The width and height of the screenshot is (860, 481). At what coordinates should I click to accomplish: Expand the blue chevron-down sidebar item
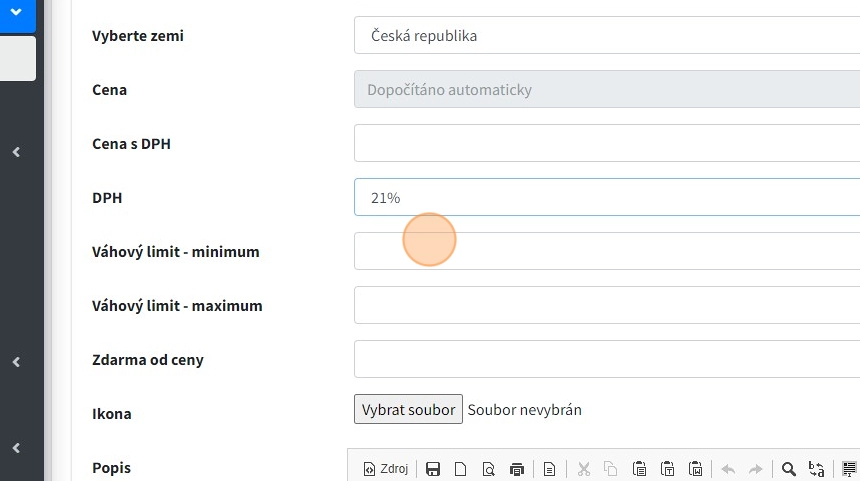point(16,12)
